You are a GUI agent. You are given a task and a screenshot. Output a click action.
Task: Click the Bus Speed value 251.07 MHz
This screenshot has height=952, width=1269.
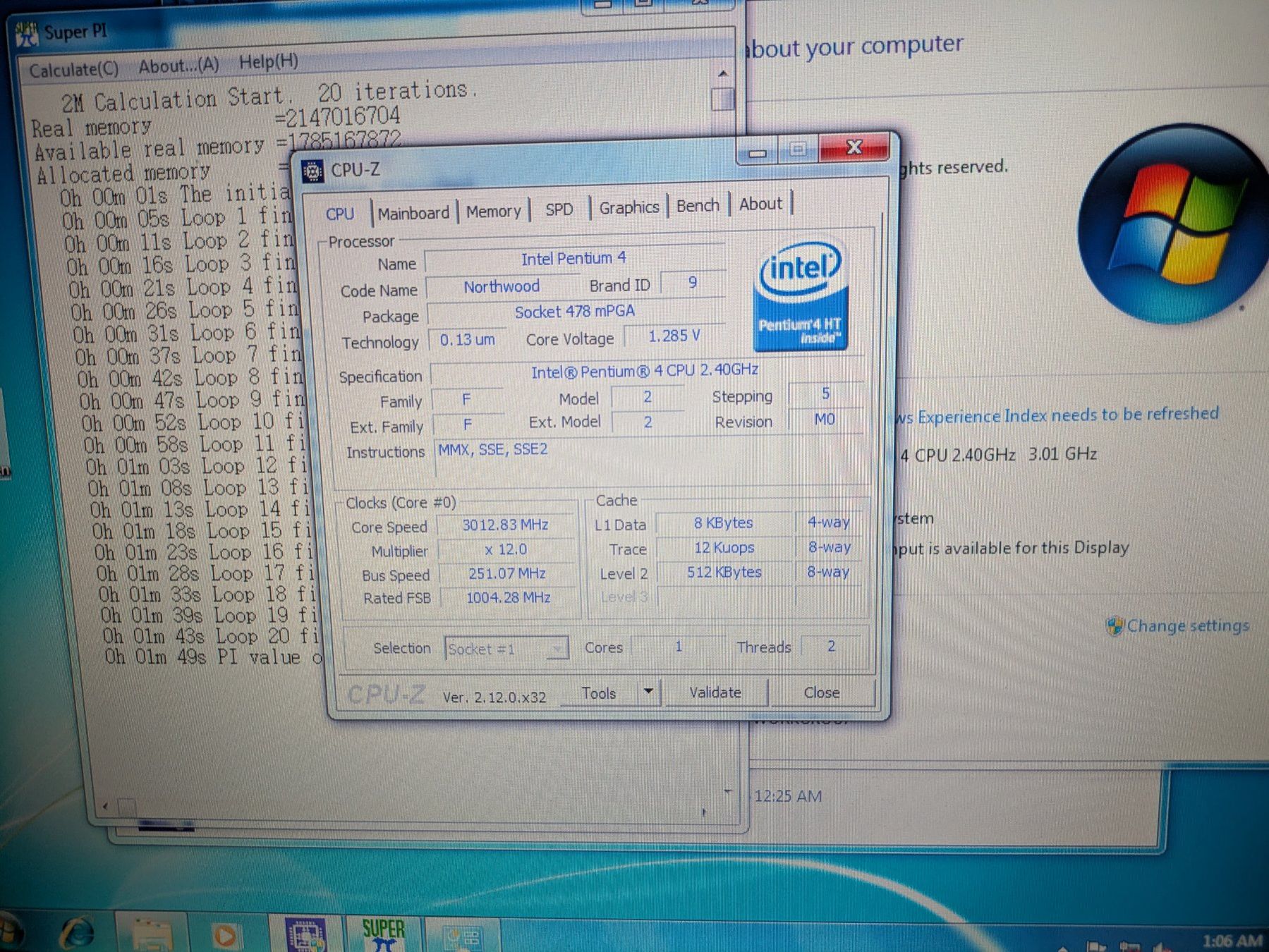(506, 573)
